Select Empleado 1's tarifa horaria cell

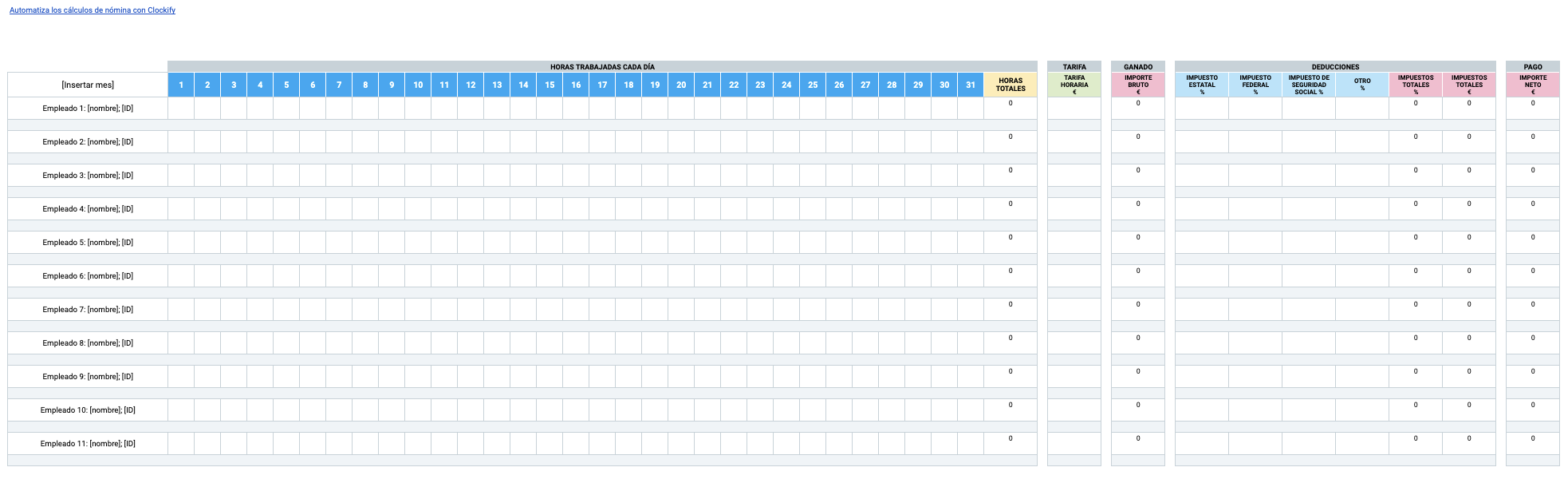[x=1074, y=109]
